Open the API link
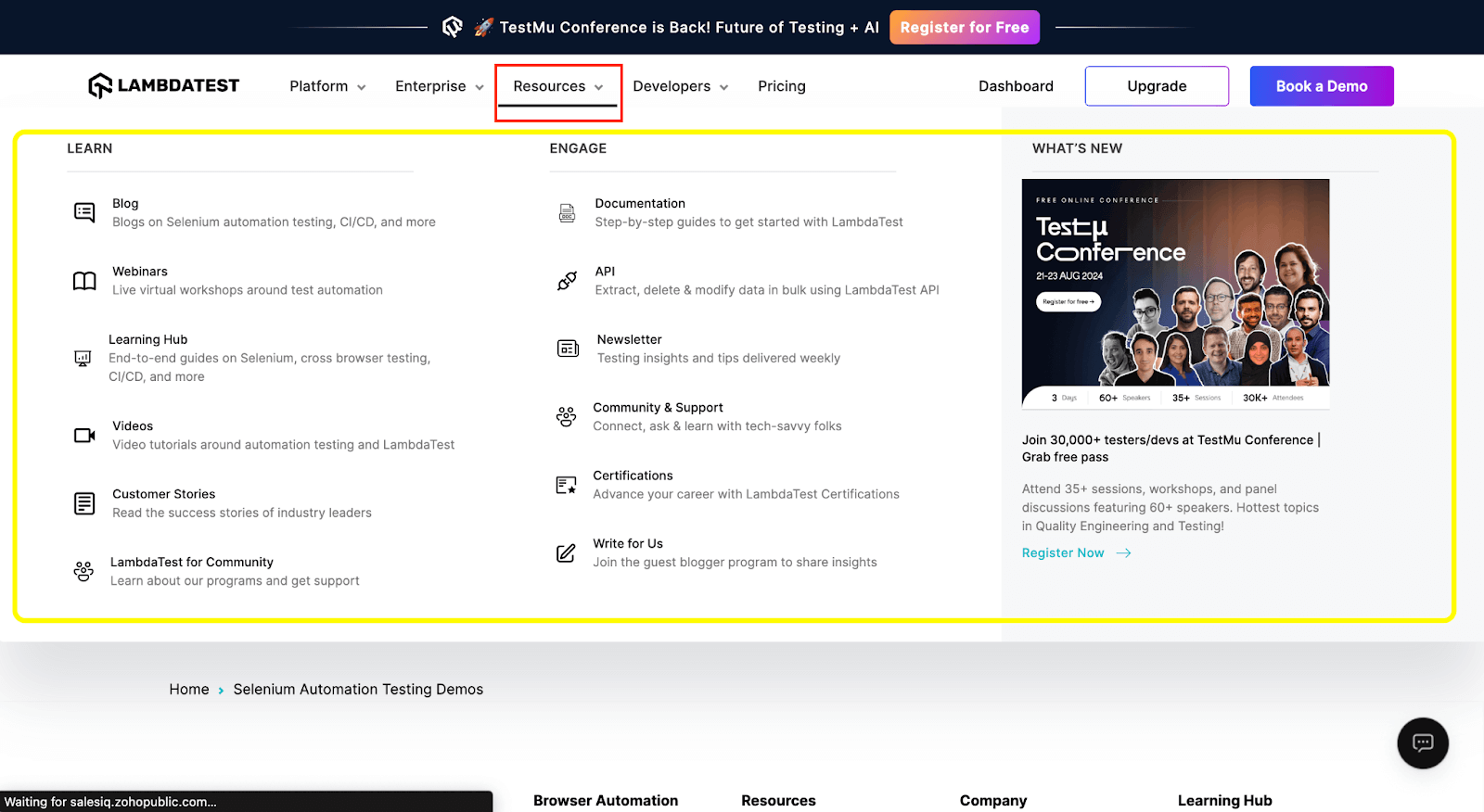 (x=605, y=272)
